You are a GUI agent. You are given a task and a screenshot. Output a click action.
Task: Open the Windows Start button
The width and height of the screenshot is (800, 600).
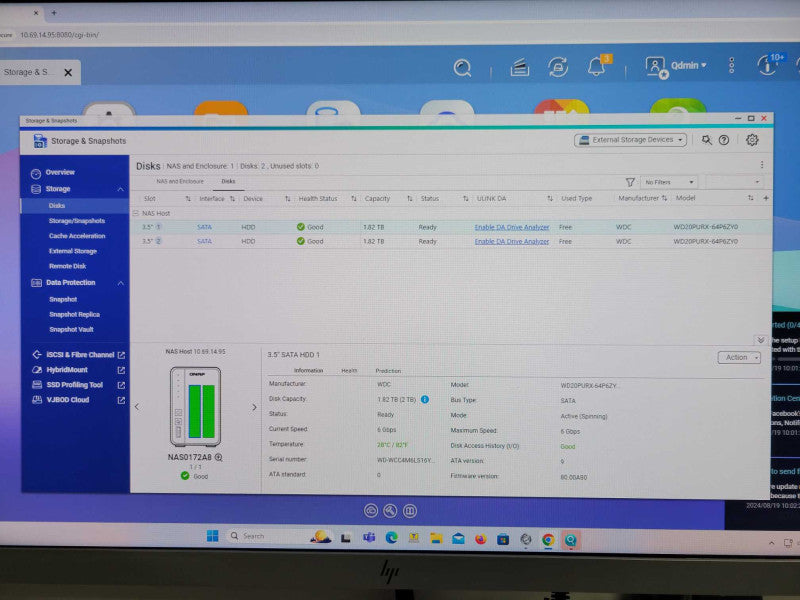tap(213, 536)
